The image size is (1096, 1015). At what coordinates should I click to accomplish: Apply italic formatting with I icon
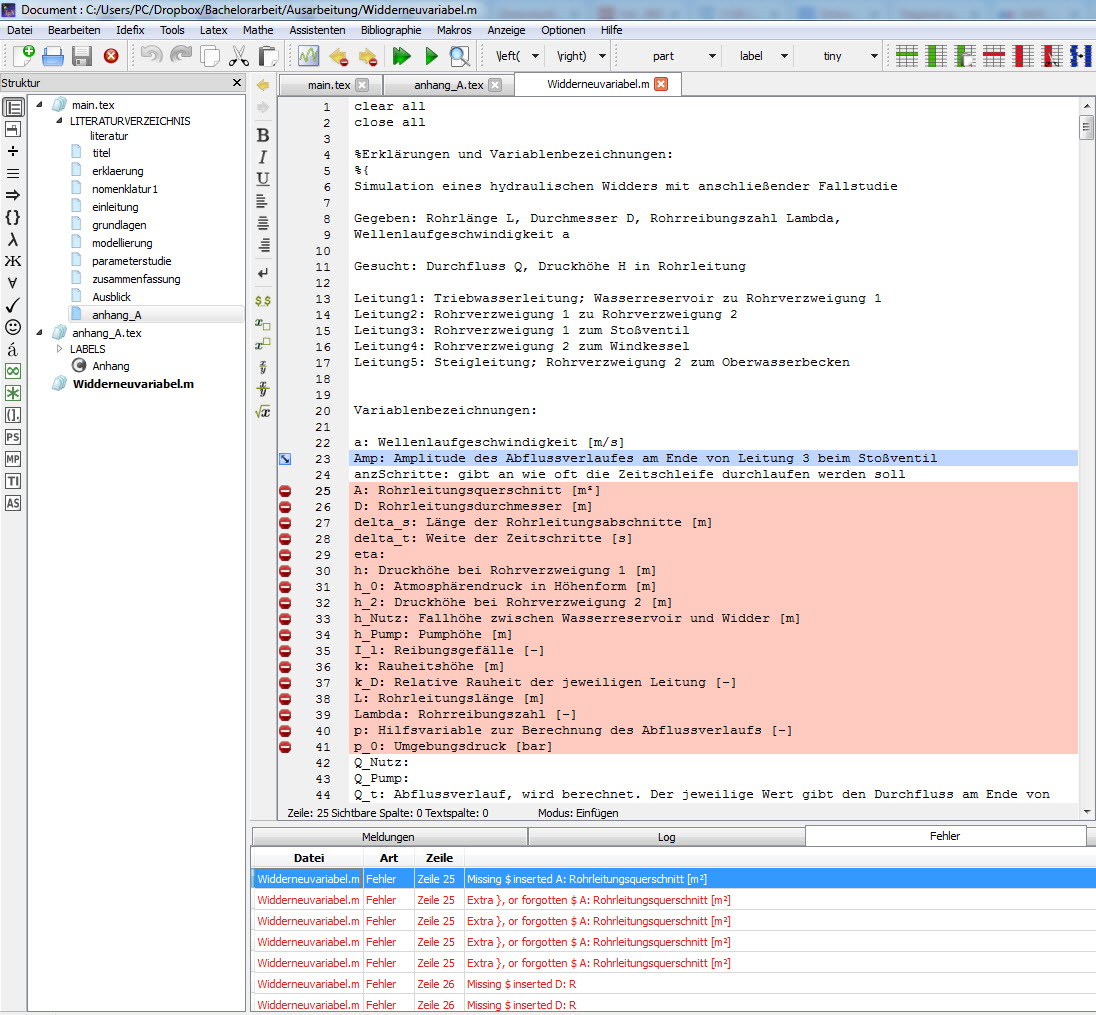263,157
